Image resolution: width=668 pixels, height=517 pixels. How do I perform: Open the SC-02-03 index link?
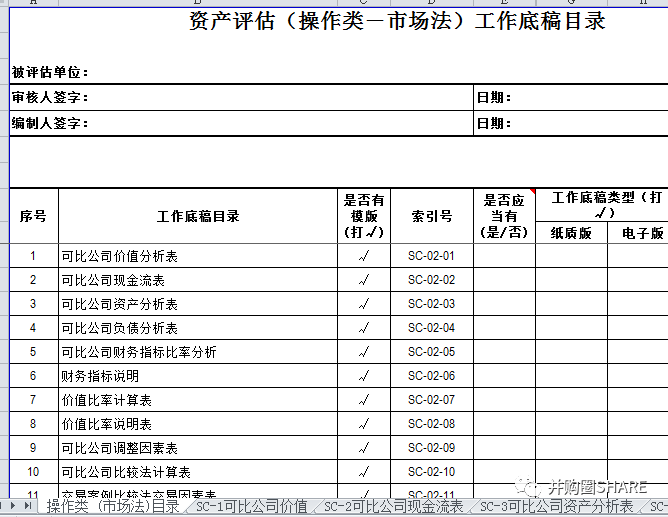point(431,304)
